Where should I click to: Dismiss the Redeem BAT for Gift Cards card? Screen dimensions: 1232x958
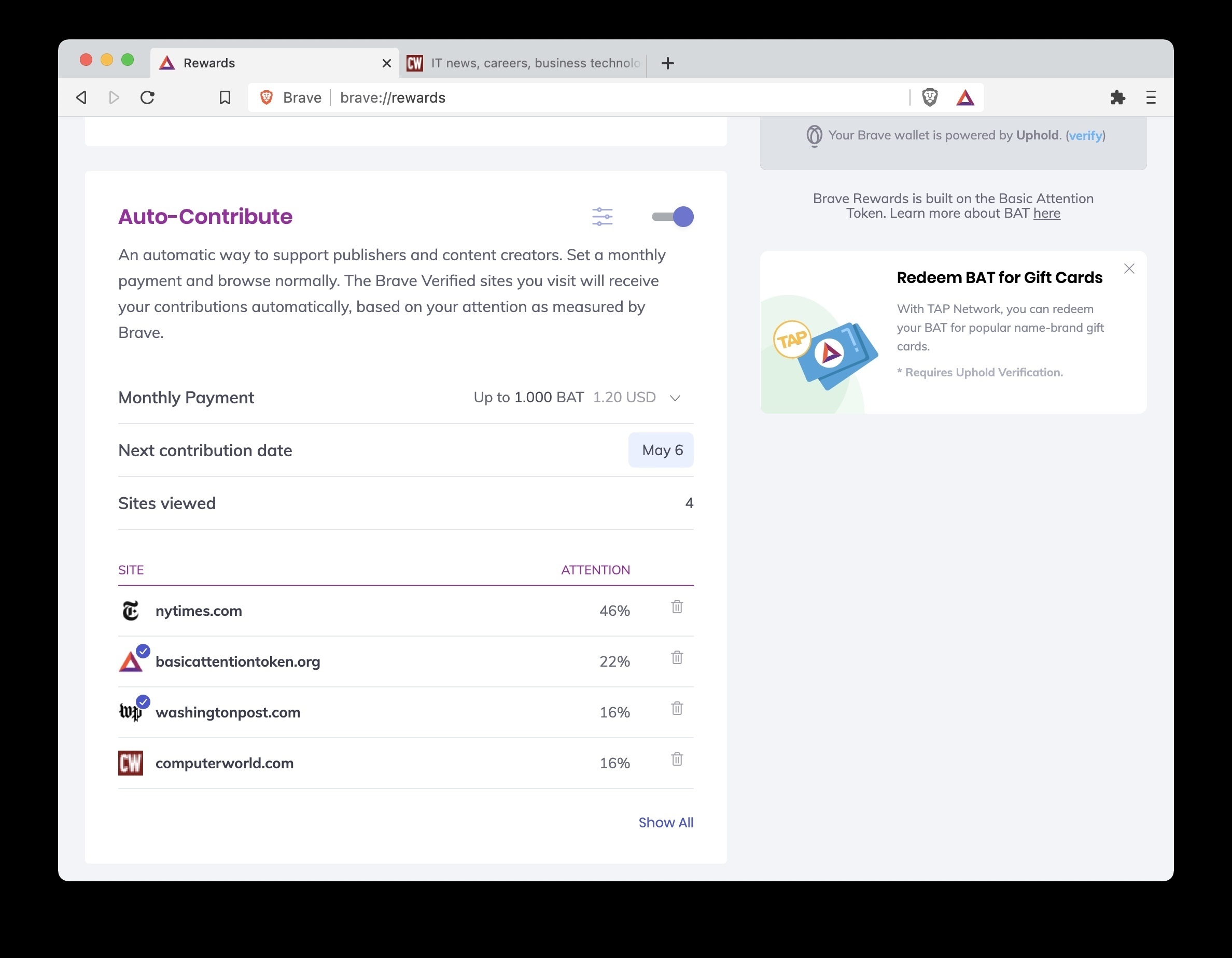tap(1129, 269)
